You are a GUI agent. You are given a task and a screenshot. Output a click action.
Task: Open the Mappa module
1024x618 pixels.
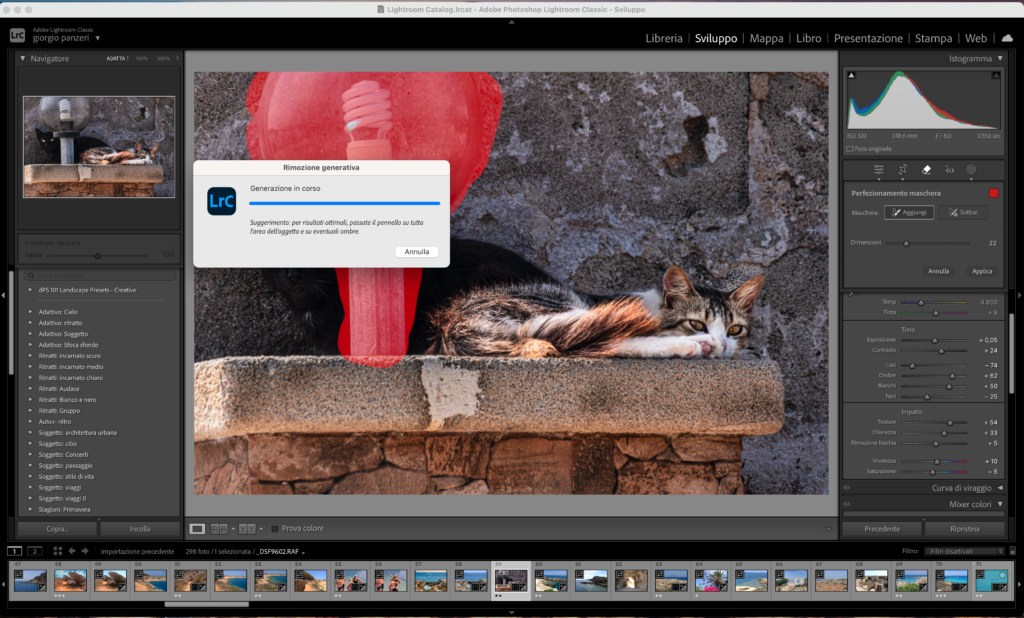[x=766, y=38]
